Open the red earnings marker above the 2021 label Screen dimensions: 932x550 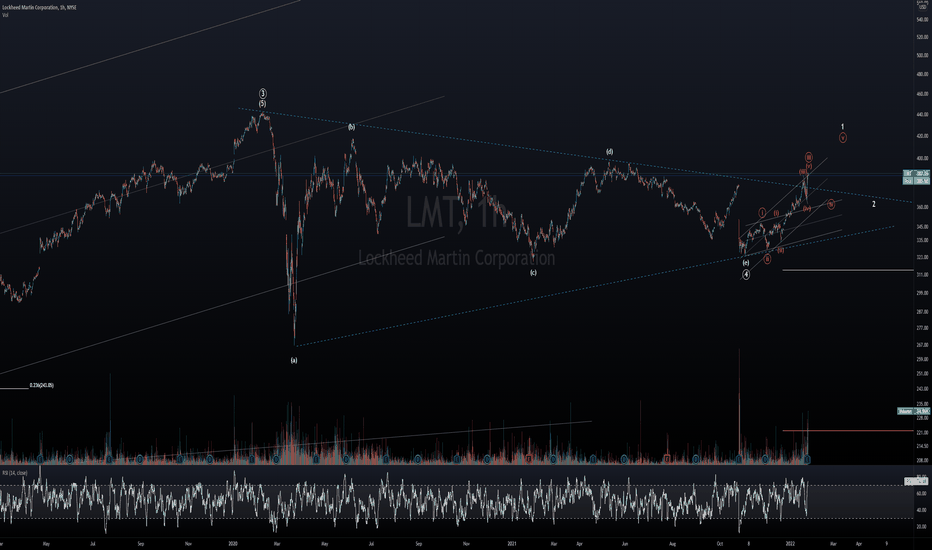[528, 459]
